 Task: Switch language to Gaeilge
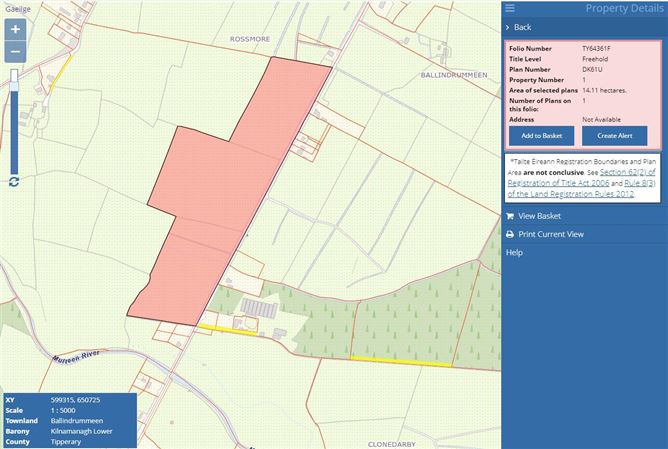17,9
